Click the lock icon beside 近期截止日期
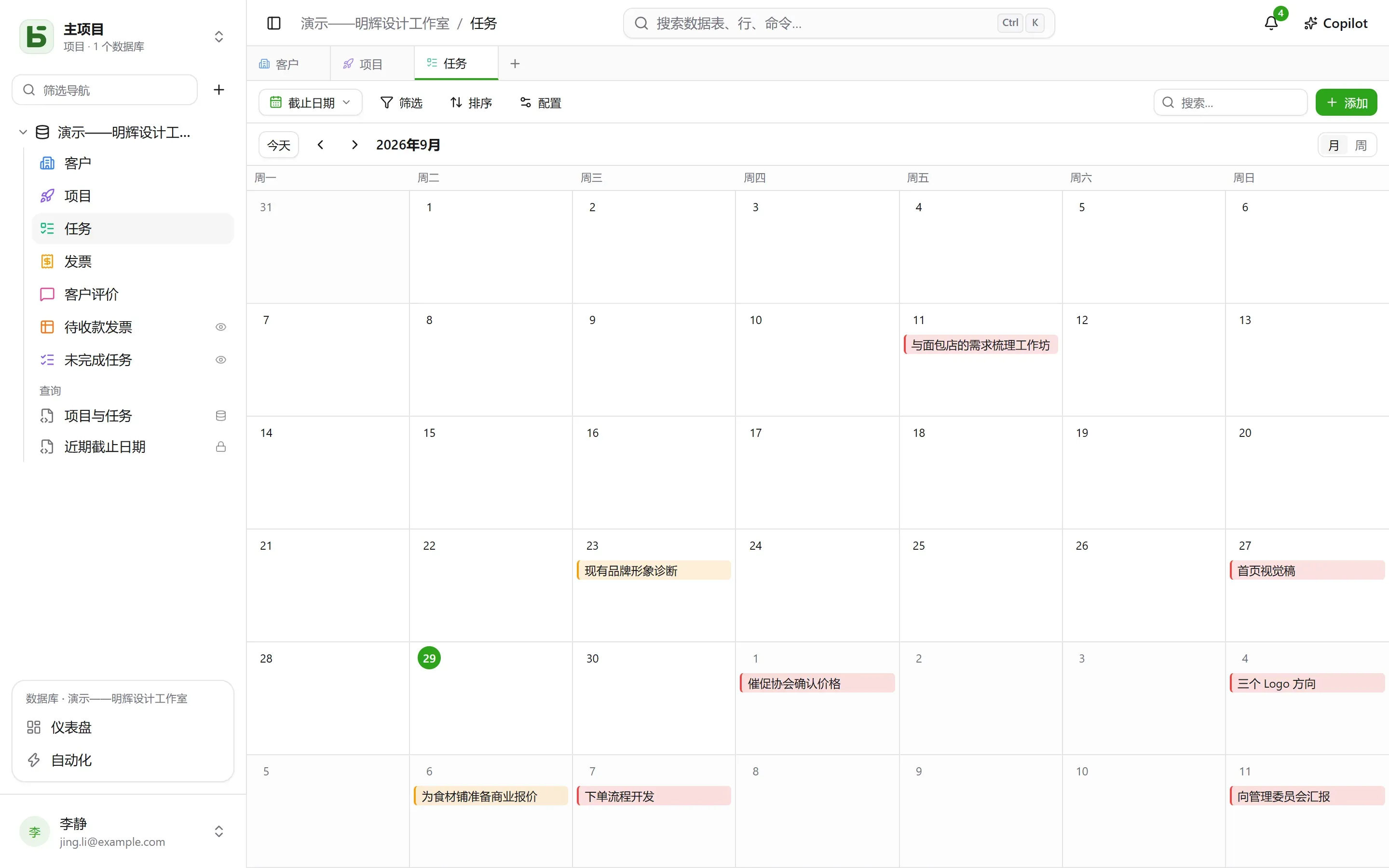The image size is (1389, 868). [220, 447]
